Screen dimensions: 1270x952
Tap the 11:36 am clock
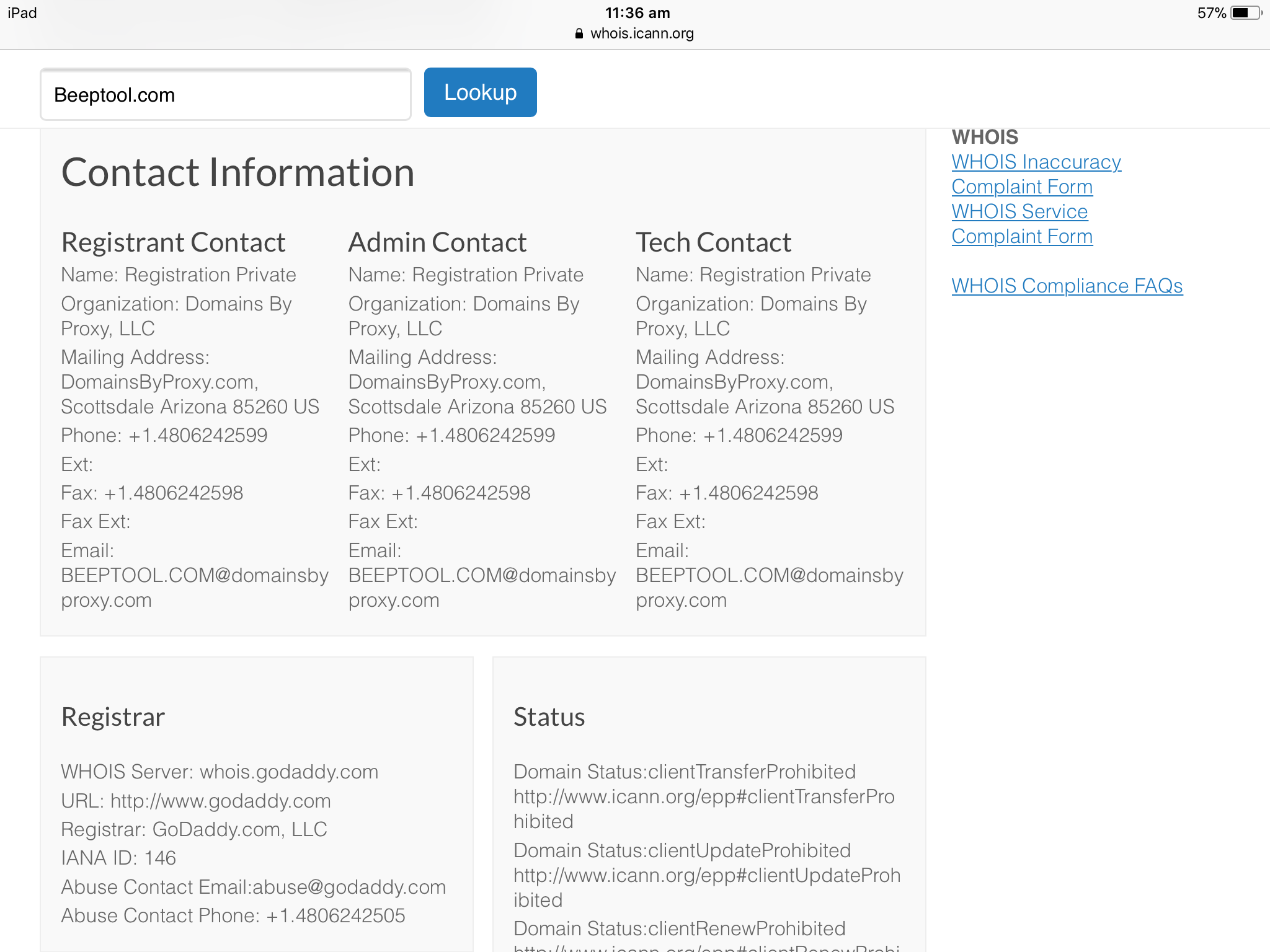pyautogui.click(x=637, y=13)
